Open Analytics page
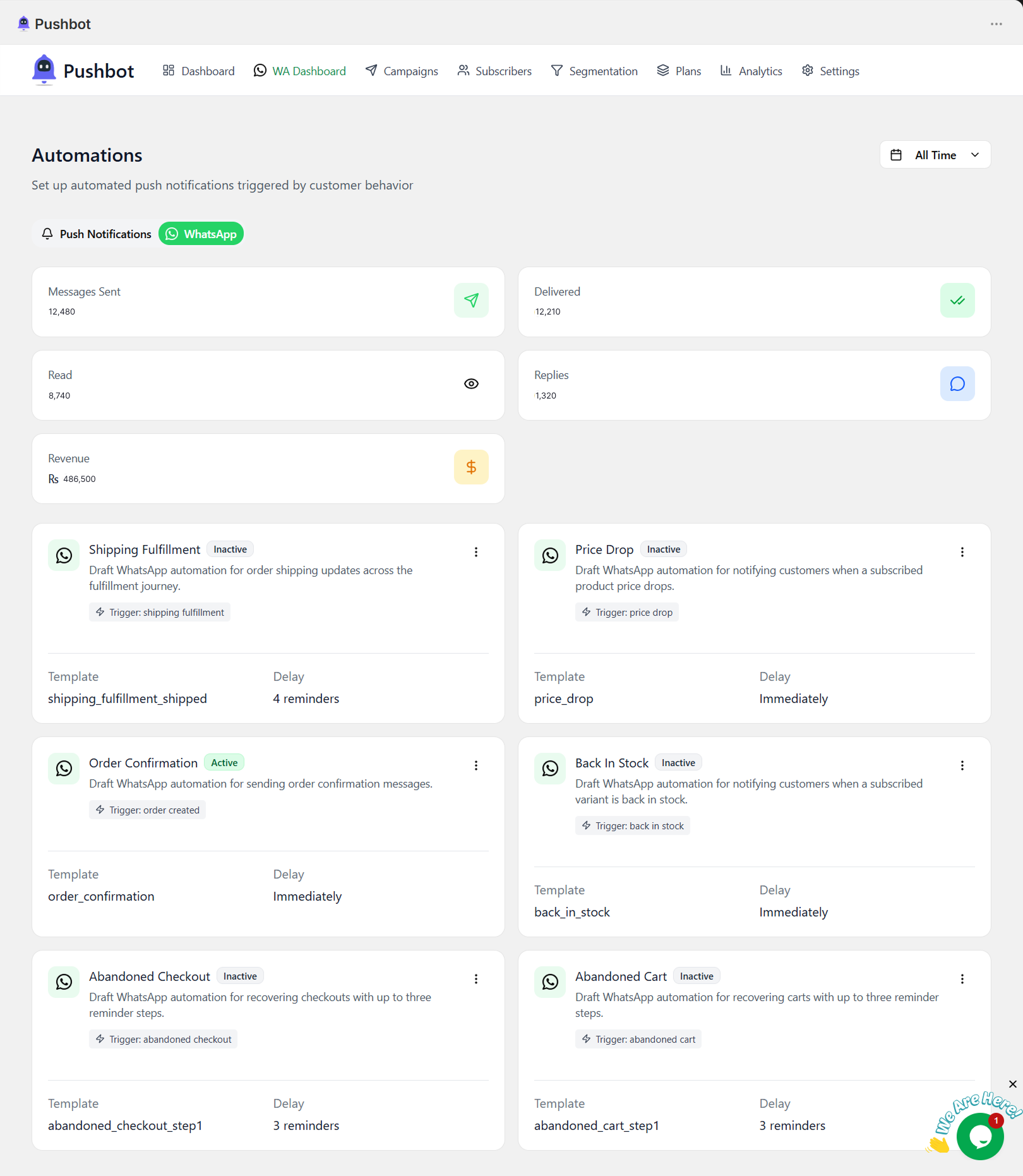The image size is (1023, 1176). pyautogui.click(x=751, y=71)
